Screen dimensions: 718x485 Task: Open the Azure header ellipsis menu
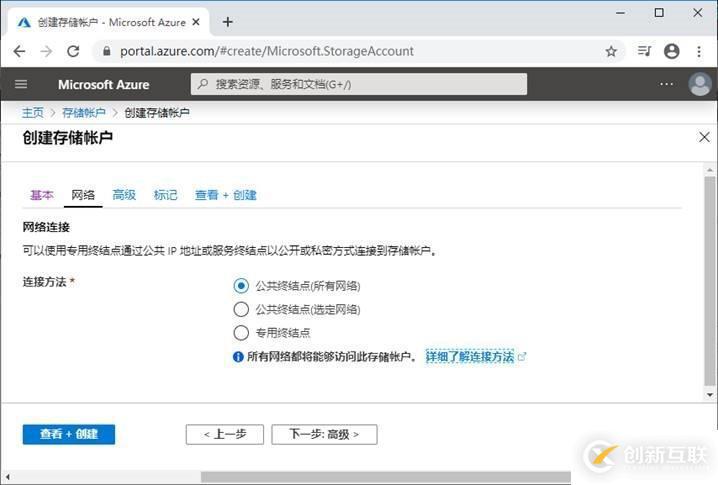pyautogui.click(x=666, y=84)
